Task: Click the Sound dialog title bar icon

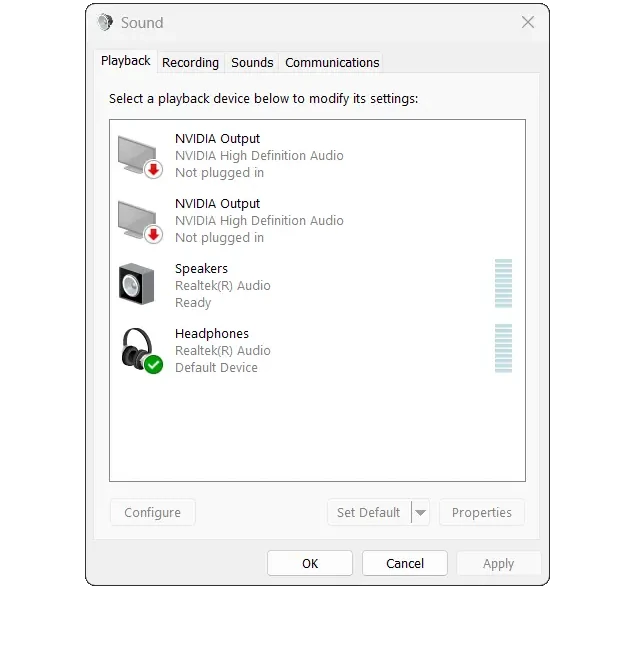Action: click(105, 22)
